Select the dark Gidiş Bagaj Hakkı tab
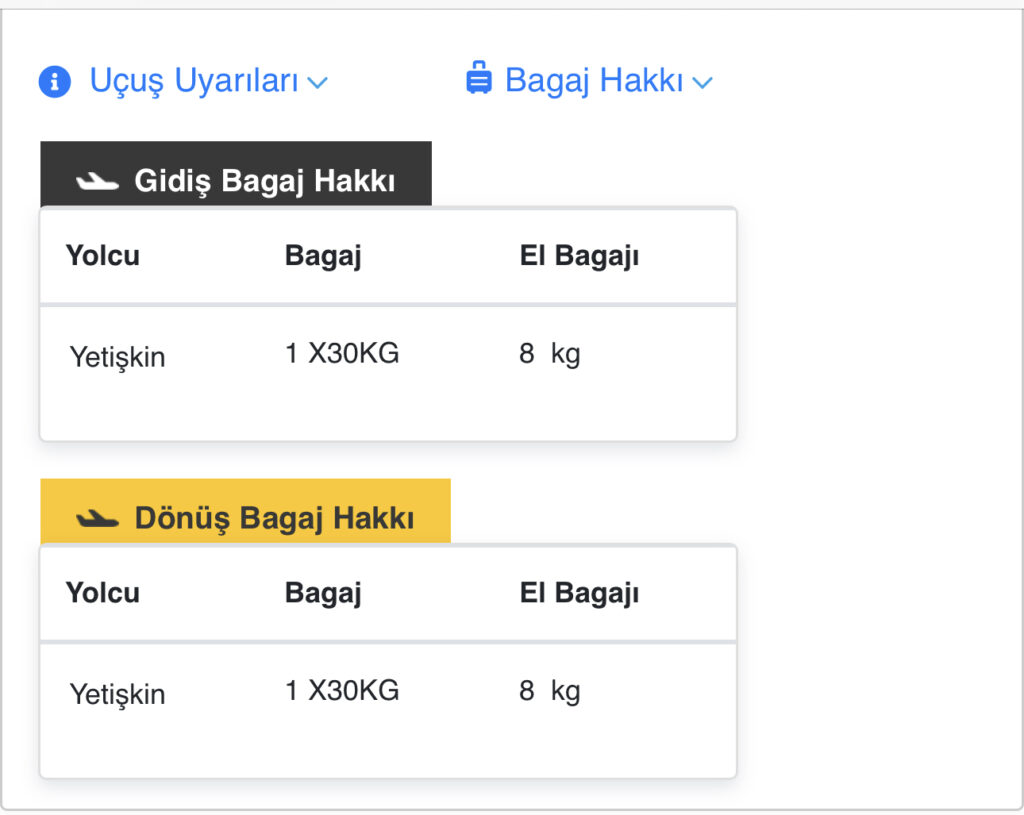Viewport: 1024px width, 815px height. tap(236, 175)
